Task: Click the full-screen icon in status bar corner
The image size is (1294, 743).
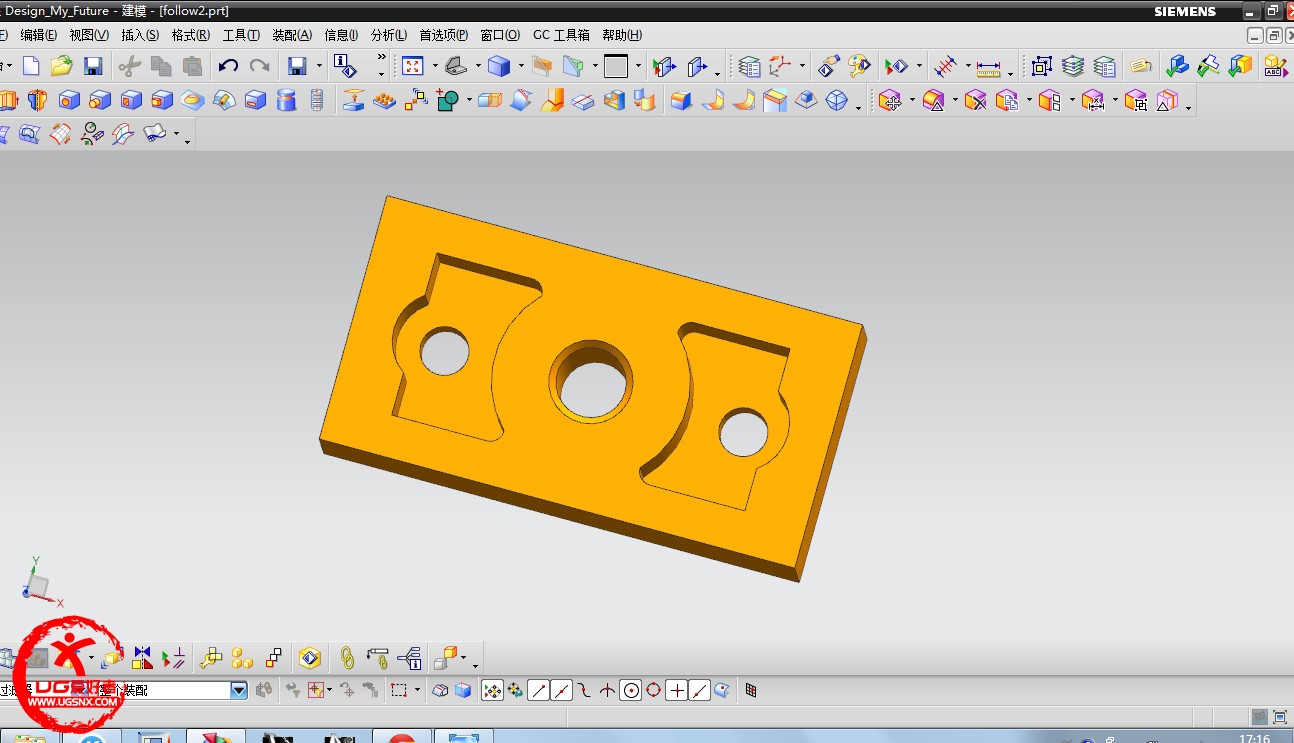Action: [1279, 717]
